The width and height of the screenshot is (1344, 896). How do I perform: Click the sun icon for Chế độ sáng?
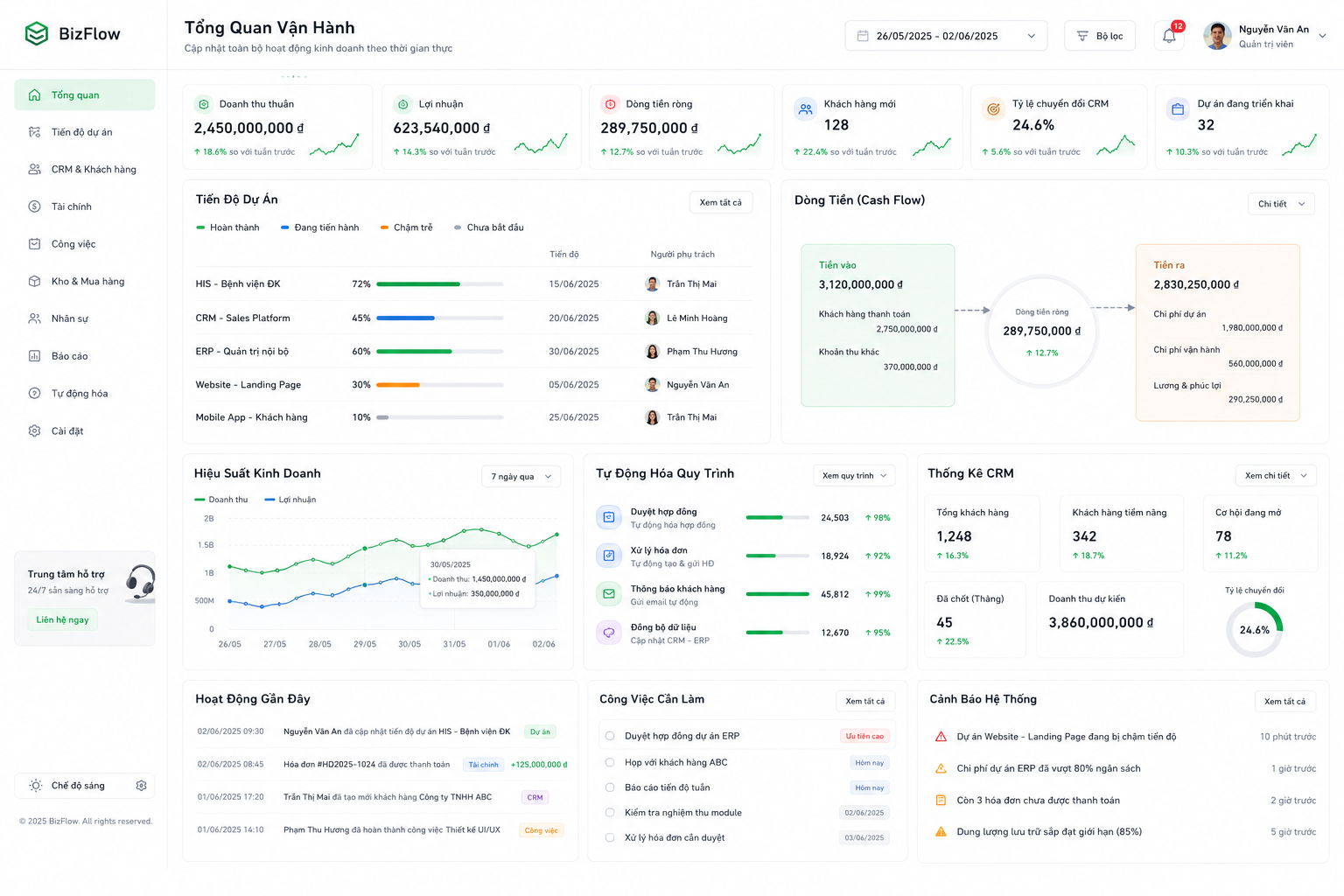coord(35,786)
